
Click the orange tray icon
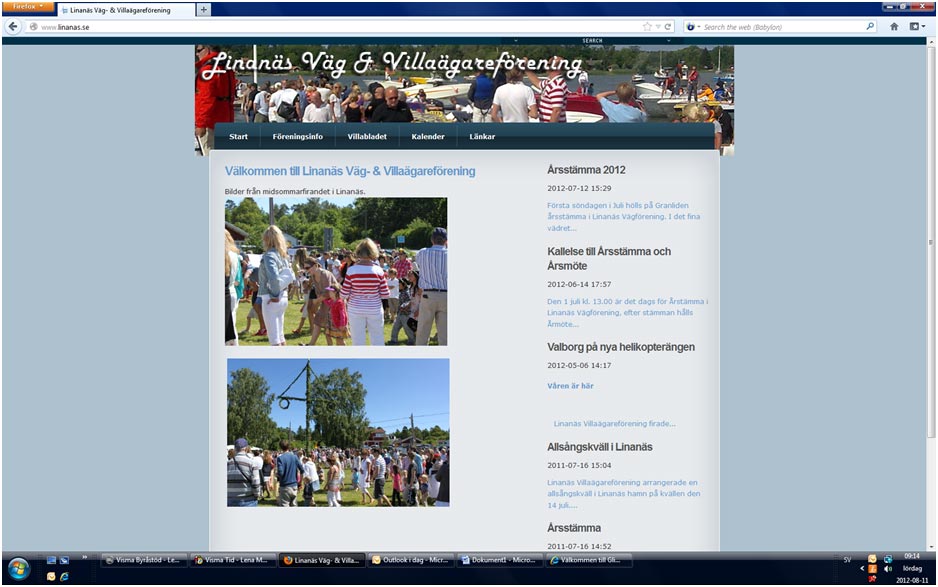872,569
